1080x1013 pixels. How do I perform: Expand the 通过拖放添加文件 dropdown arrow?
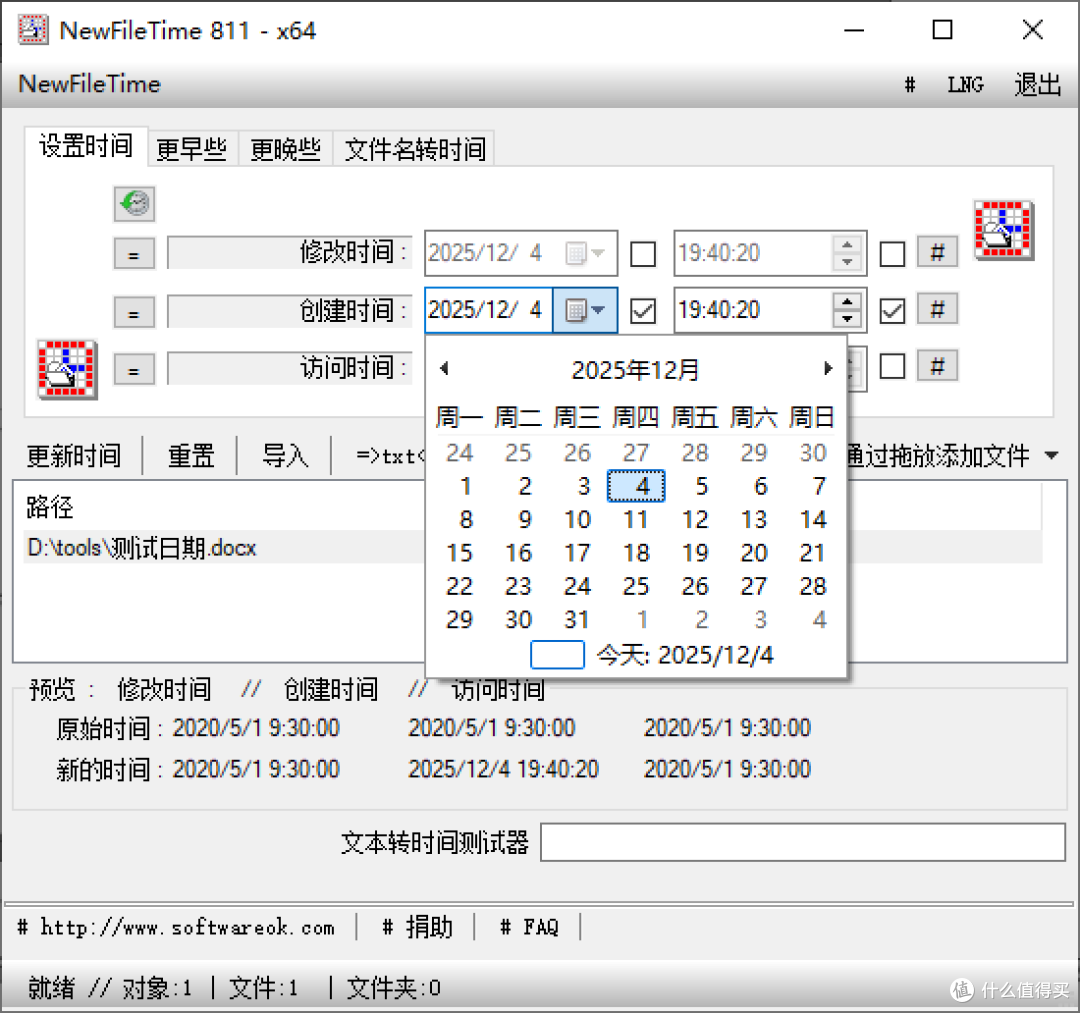pos(1051,455)
